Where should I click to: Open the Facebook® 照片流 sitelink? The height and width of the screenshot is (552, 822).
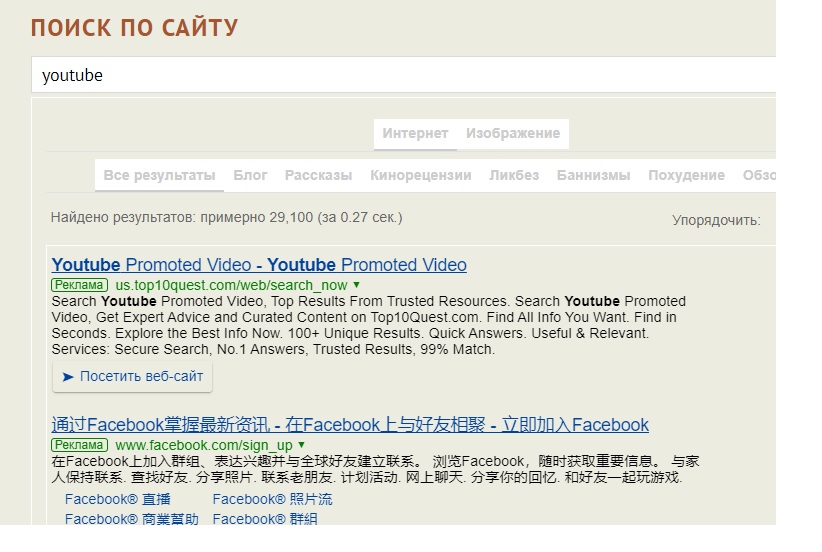tap(272, 499)
